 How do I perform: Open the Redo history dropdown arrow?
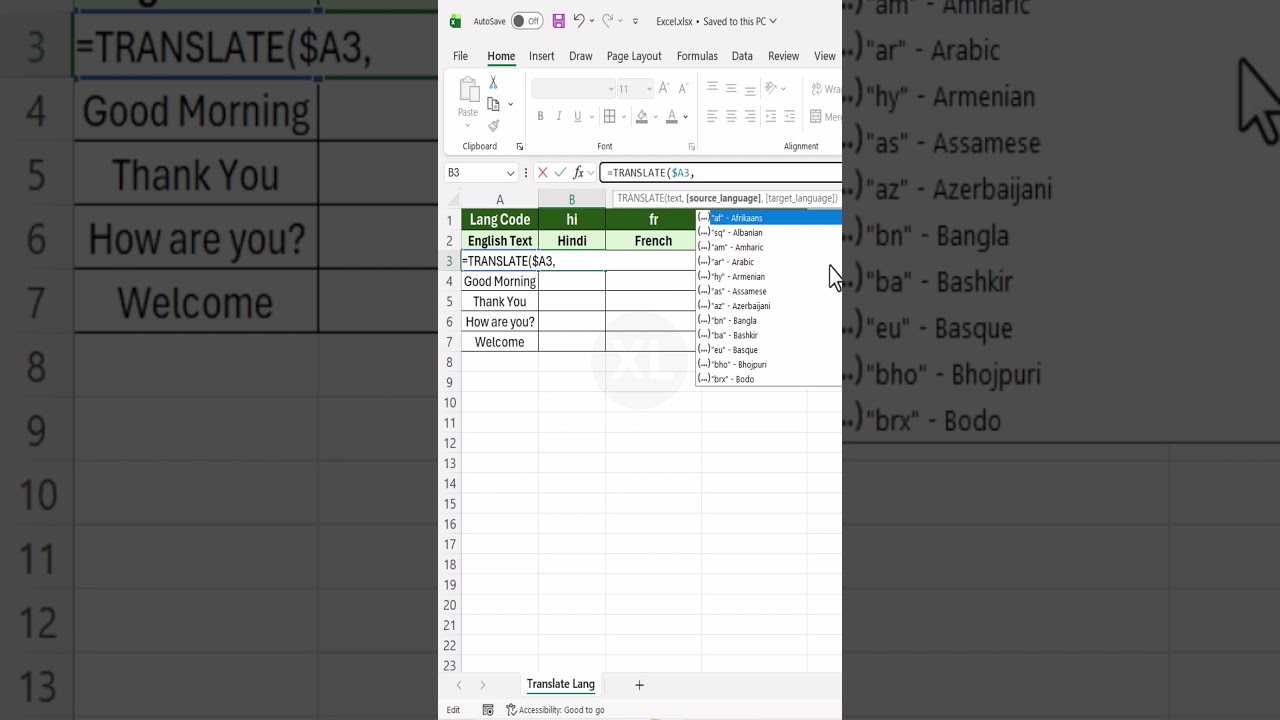[x=620, y=21]
